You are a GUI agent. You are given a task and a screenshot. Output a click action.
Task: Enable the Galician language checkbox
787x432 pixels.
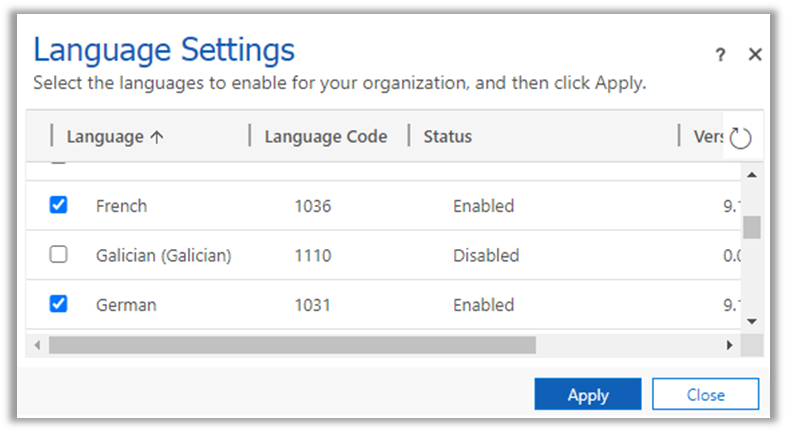pos(59,255)
